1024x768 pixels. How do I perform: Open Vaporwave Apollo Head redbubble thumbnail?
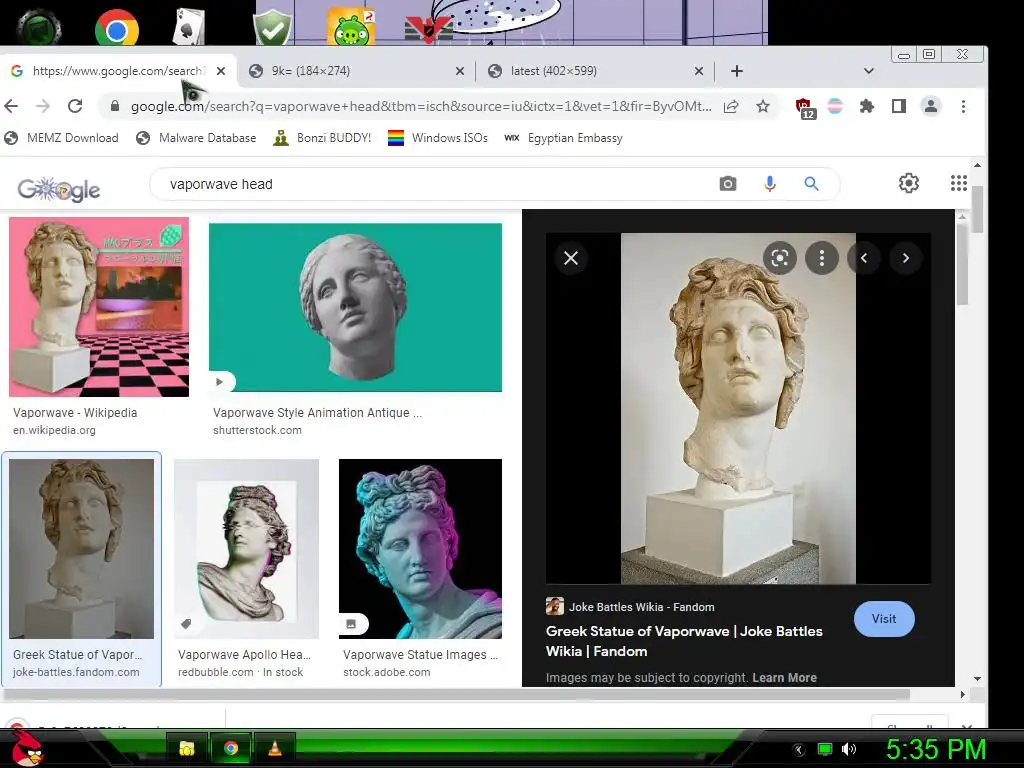(x=246, y=549)
